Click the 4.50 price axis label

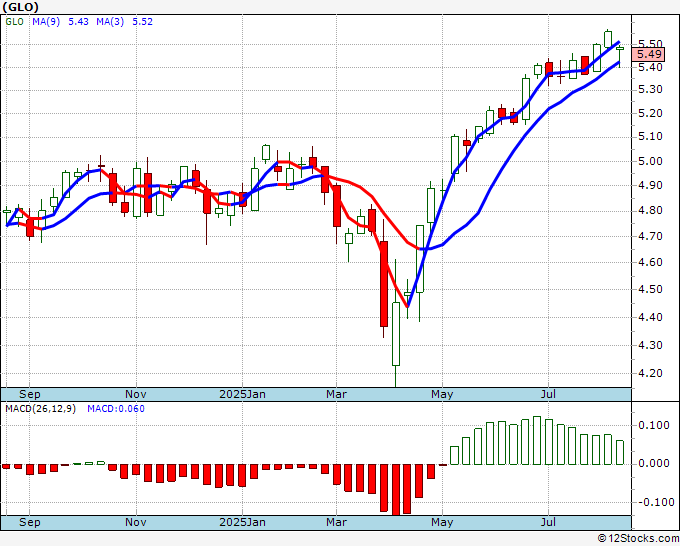[650, 289]
